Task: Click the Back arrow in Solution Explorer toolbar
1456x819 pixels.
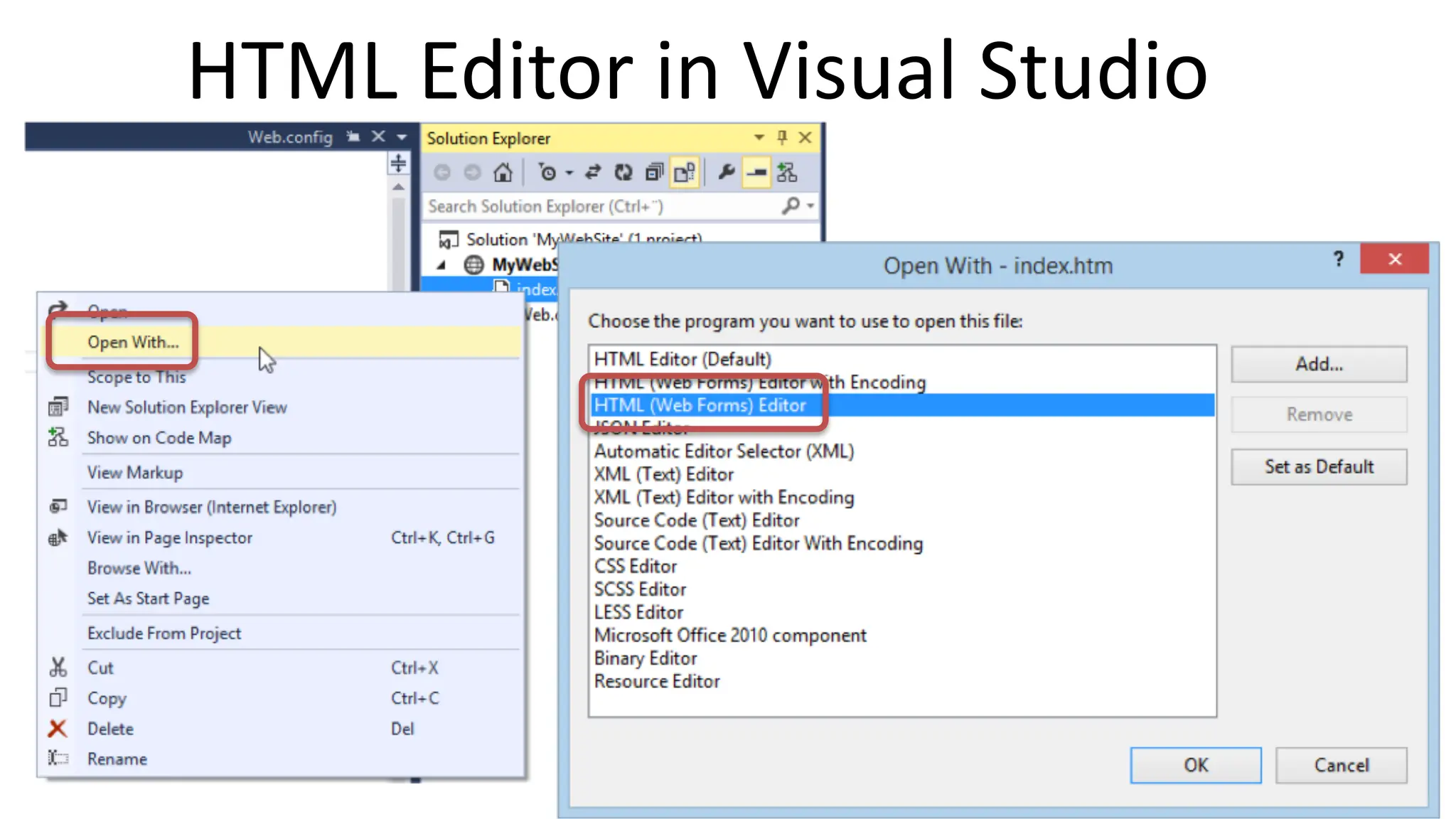Action: [442, 173]
